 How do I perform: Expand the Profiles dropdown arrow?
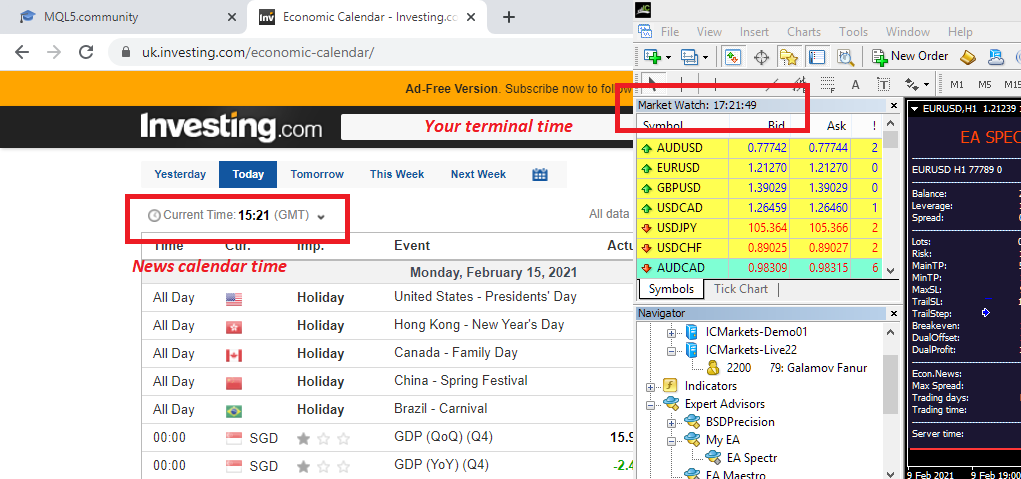point(705,58)
